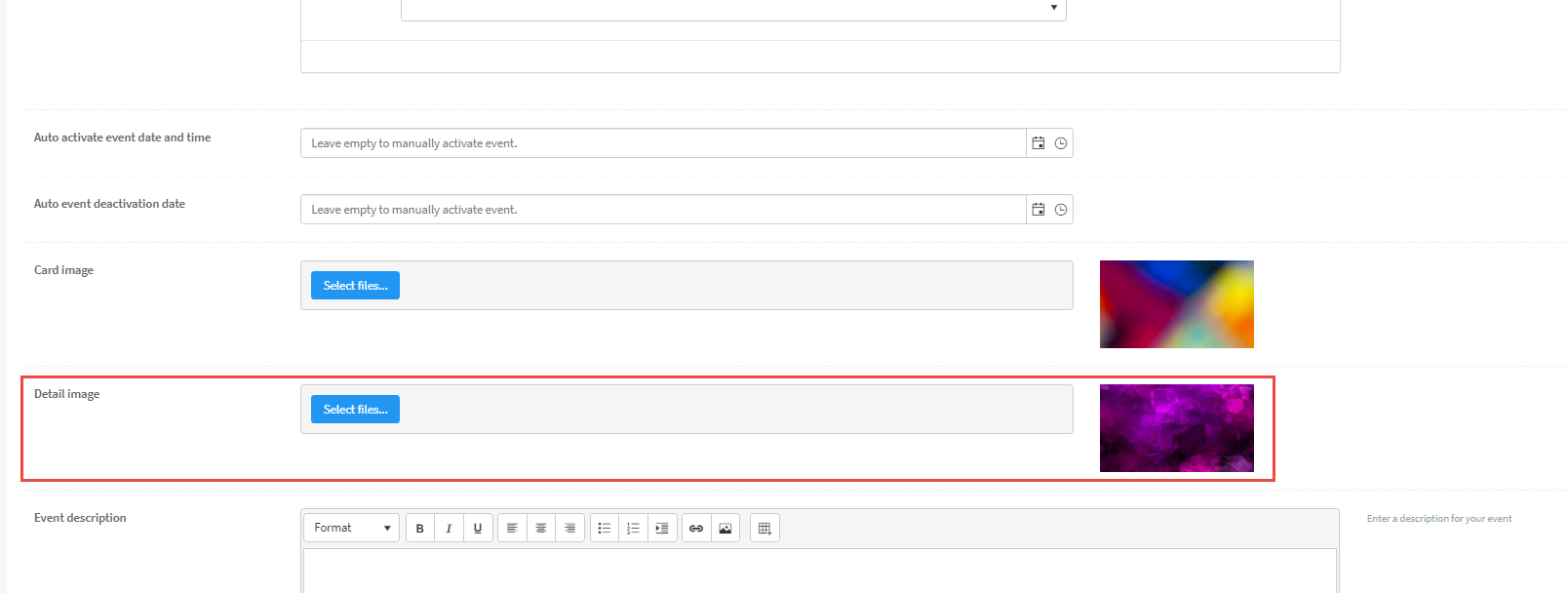Screen dimensions: 1568x593
Task: Toggle bold formatting in description editor
Action: point(420,528)
